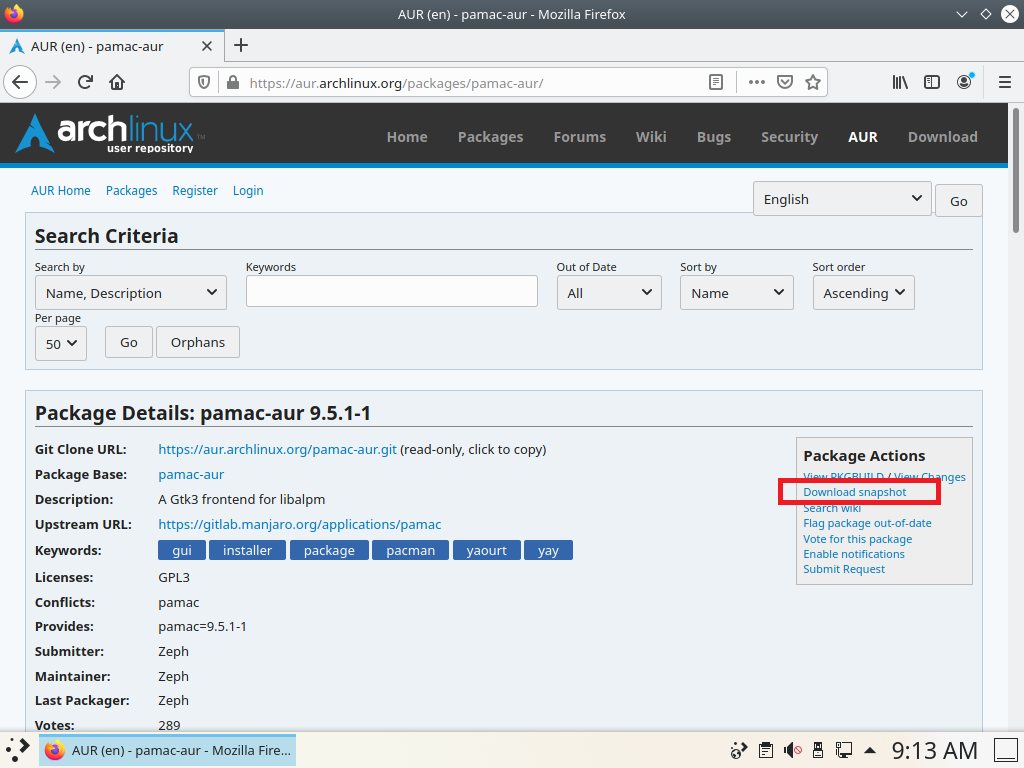Open removable devices tray icon
This screenshot has width=1024, height=768.
tap(818, 750)
